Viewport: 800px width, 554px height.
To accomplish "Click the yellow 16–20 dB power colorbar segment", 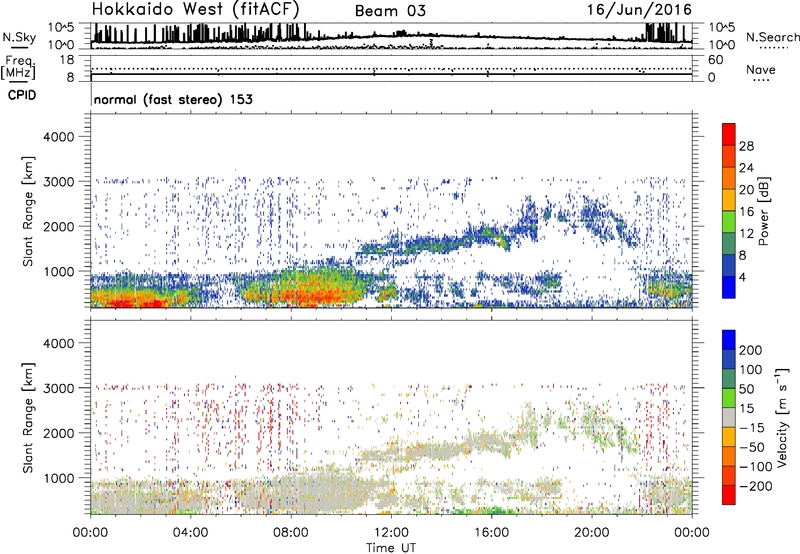I will pos(729,200).
